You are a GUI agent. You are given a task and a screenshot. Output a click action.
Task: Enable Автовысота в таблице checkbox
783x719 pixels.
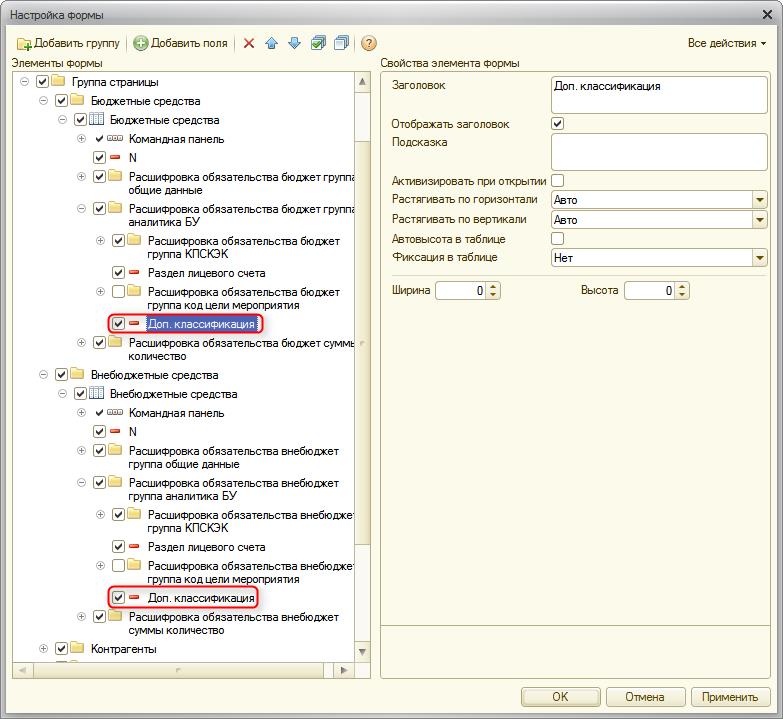(x=557, y=238)
